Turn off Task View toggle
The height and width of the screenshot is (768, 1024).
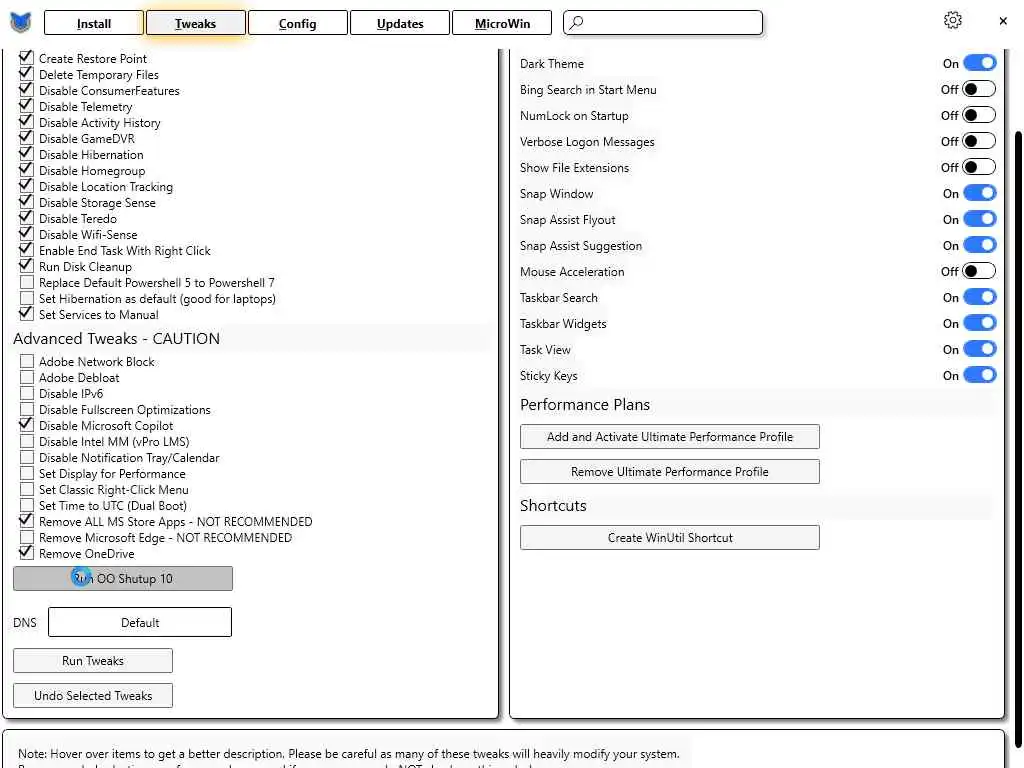tap(980, 349)
